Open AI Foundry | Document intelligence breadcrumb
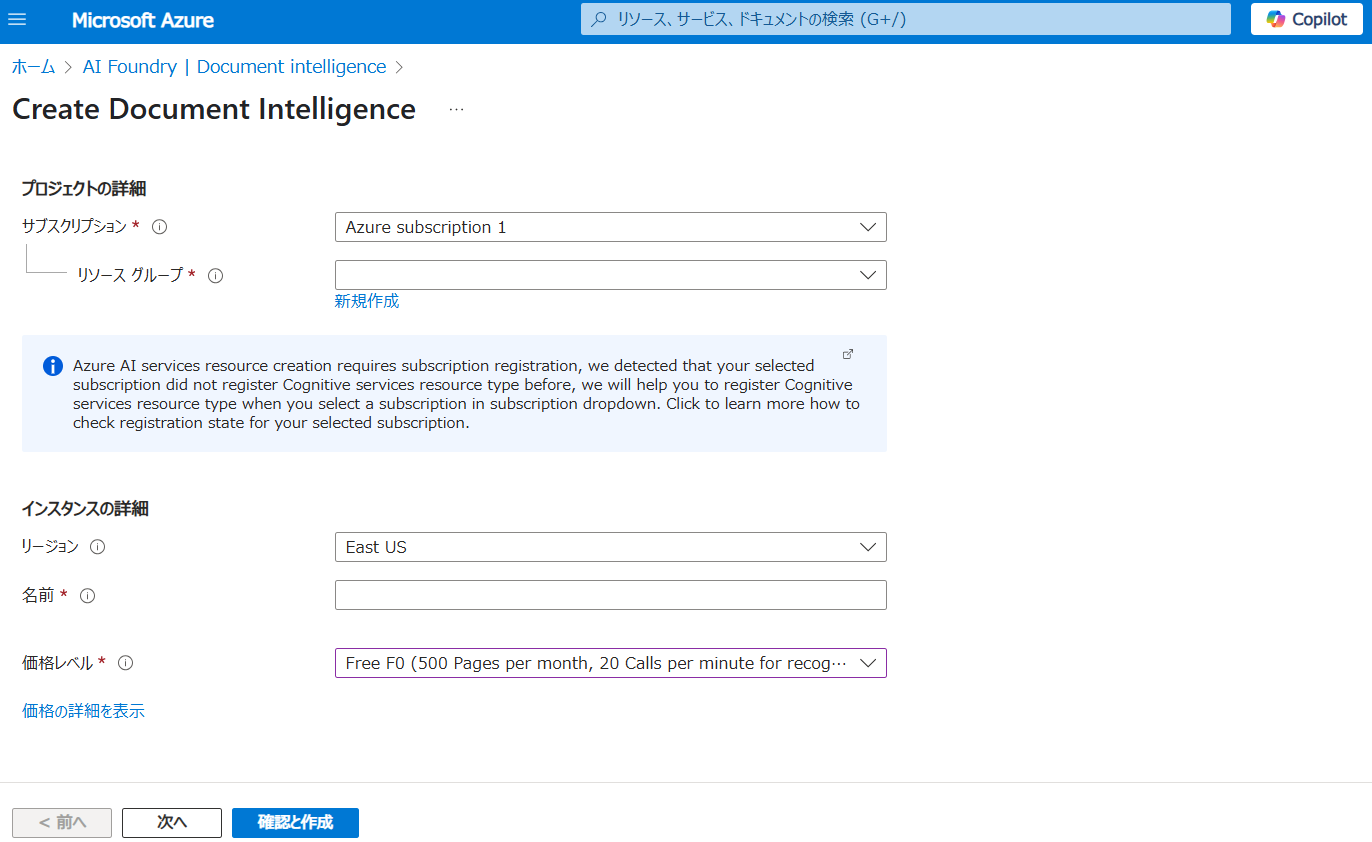This screenshot has height=842, width=1372. pos(232,66)
